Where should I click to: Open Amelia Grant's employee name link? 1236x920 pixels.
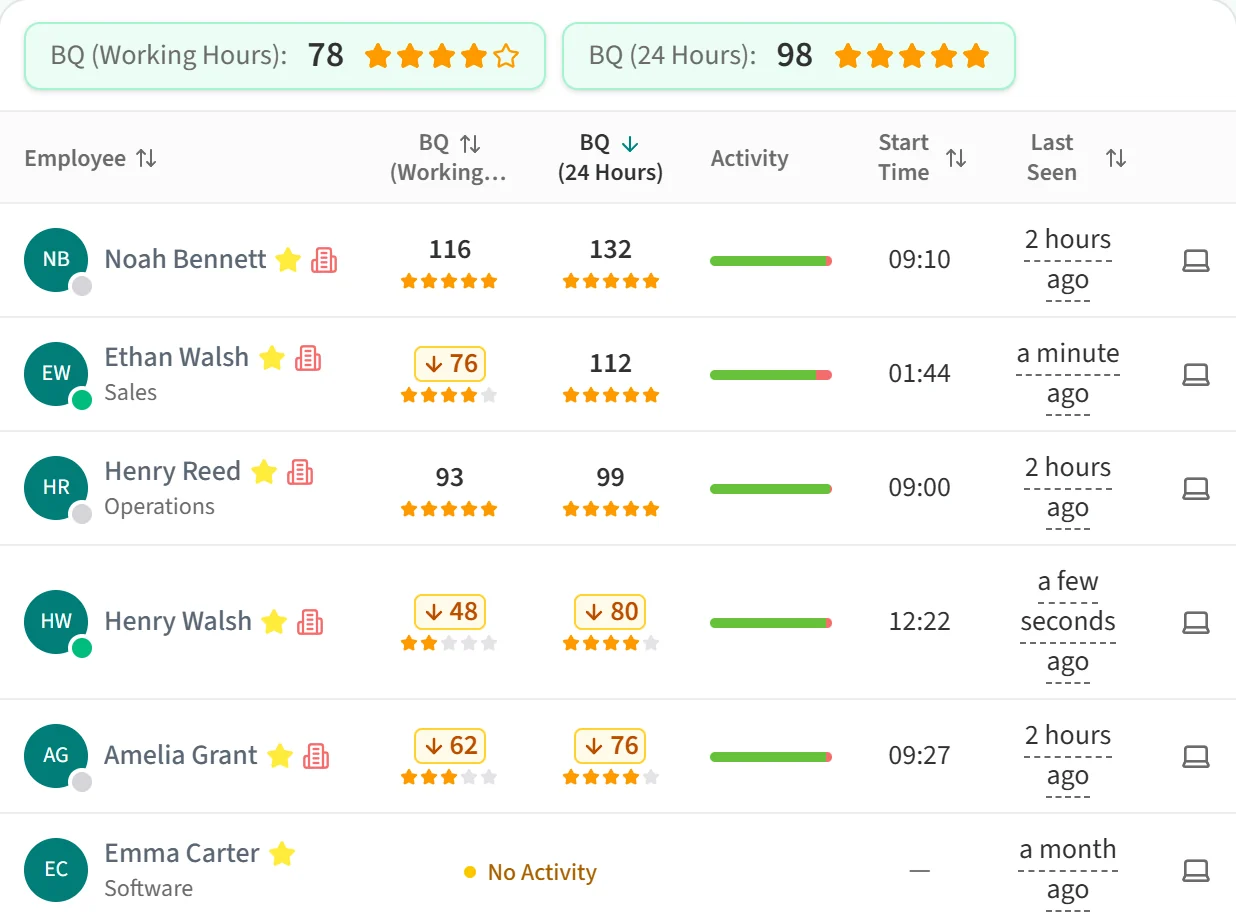(181, 755)
